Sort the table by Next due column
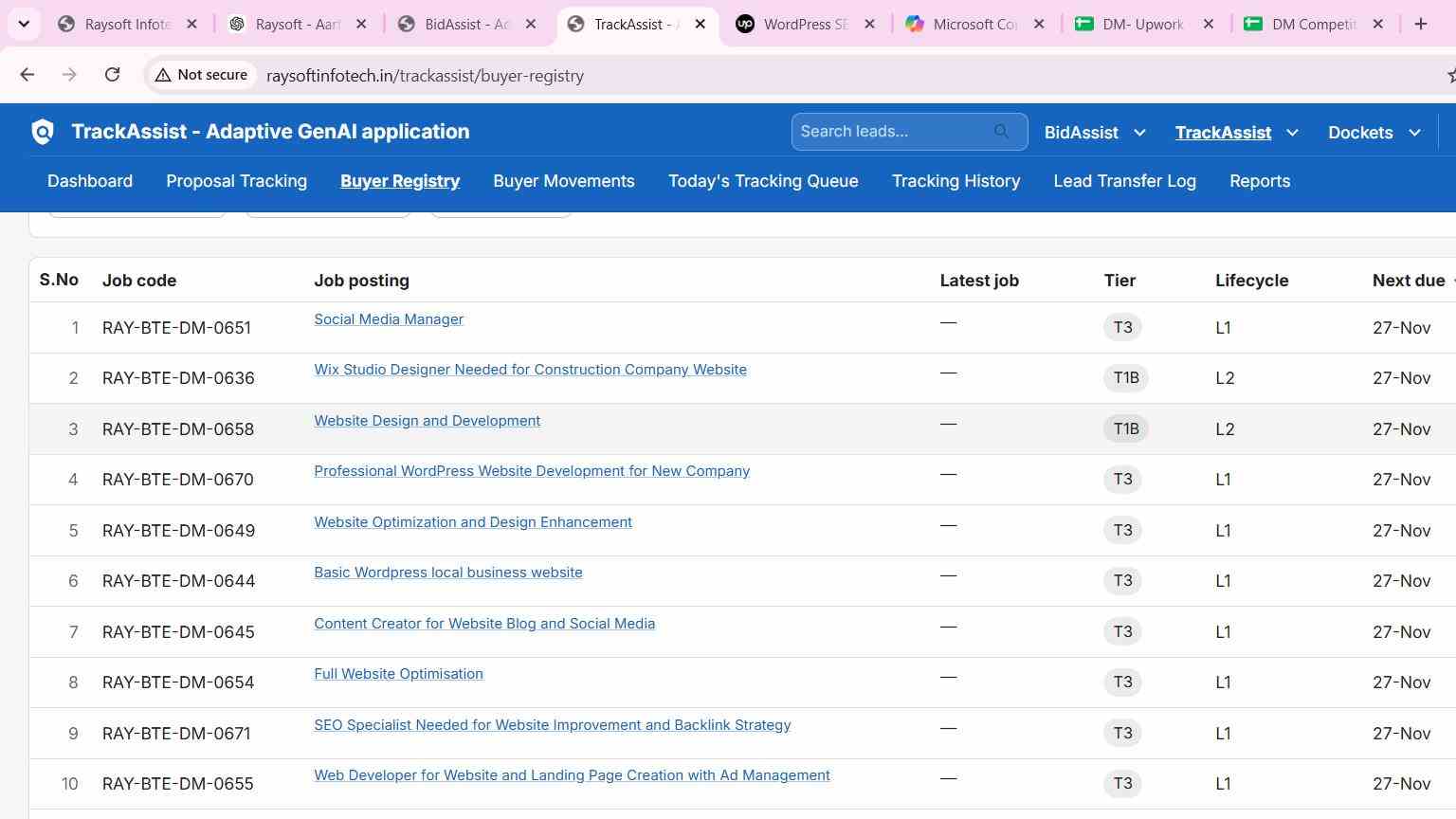The height and width of the screenshot is (819, 1456). pos(1410,281)
